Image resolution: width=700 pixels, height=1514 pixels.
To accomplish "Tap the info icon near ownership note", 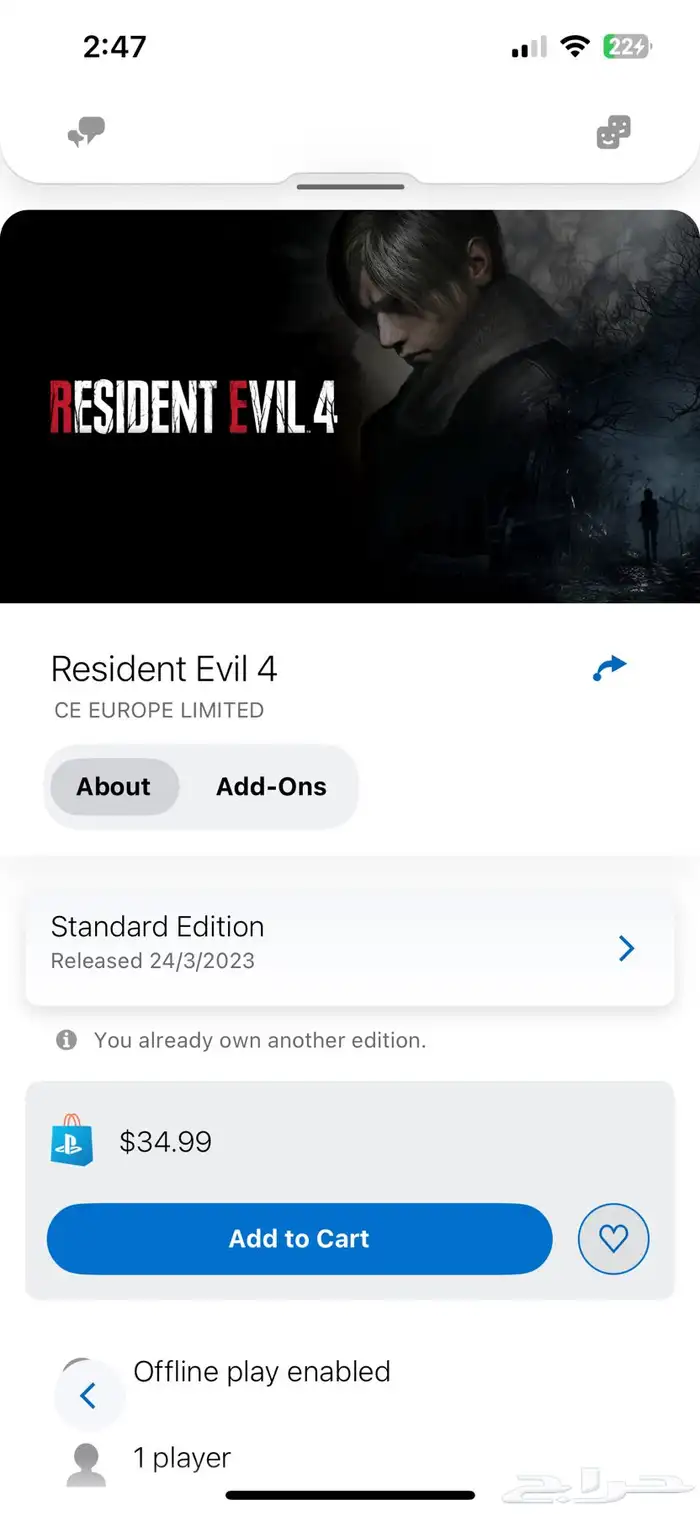I will (x=66, y=1040).
